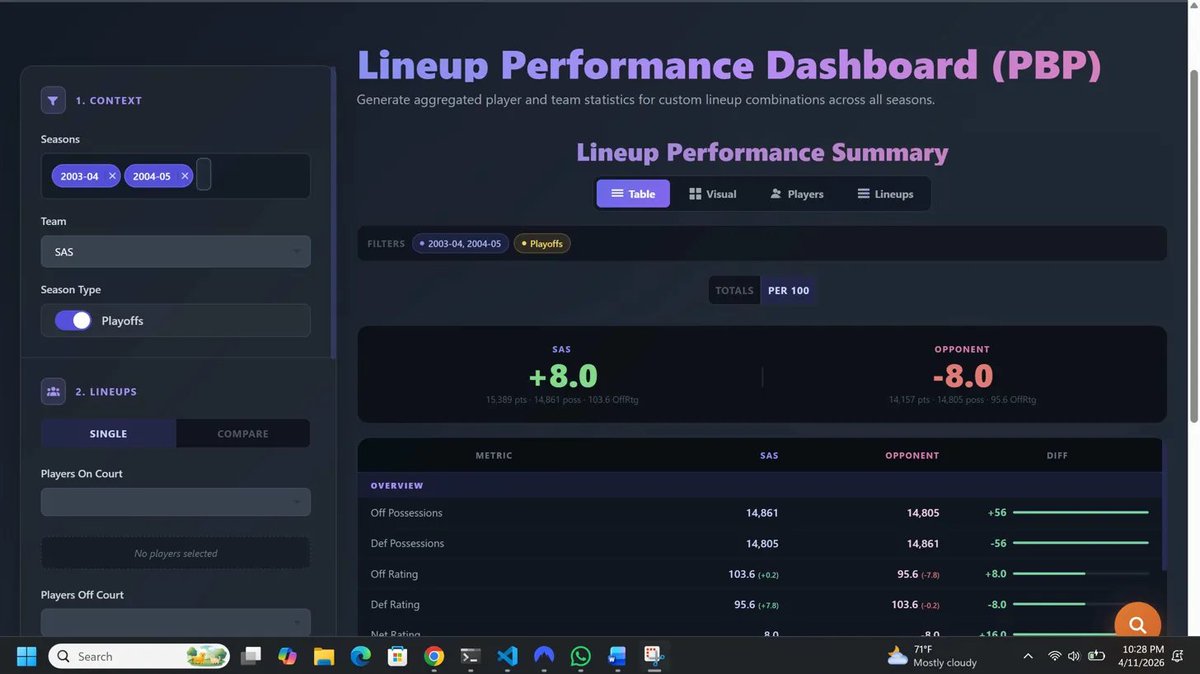Image resolution: width=1200 pixels, height=674 pixels.
Task: Click the Def Rating row label
Action: (x=394, y=604)
